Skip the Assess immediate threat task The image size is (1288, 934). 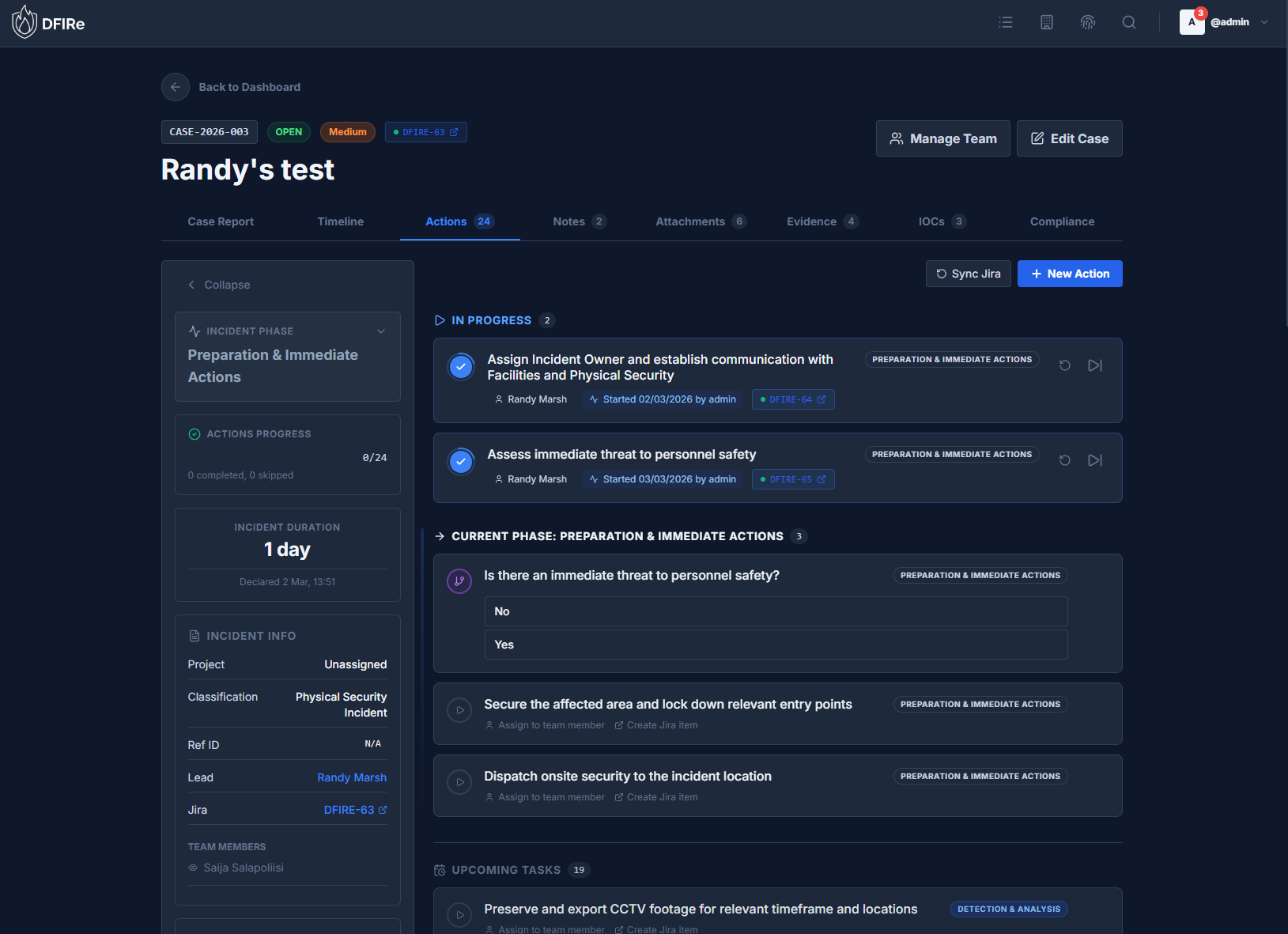pos(1095,459)
